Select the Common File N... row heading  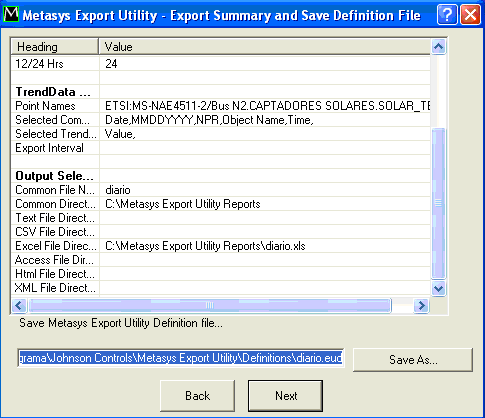click(55, 190)
